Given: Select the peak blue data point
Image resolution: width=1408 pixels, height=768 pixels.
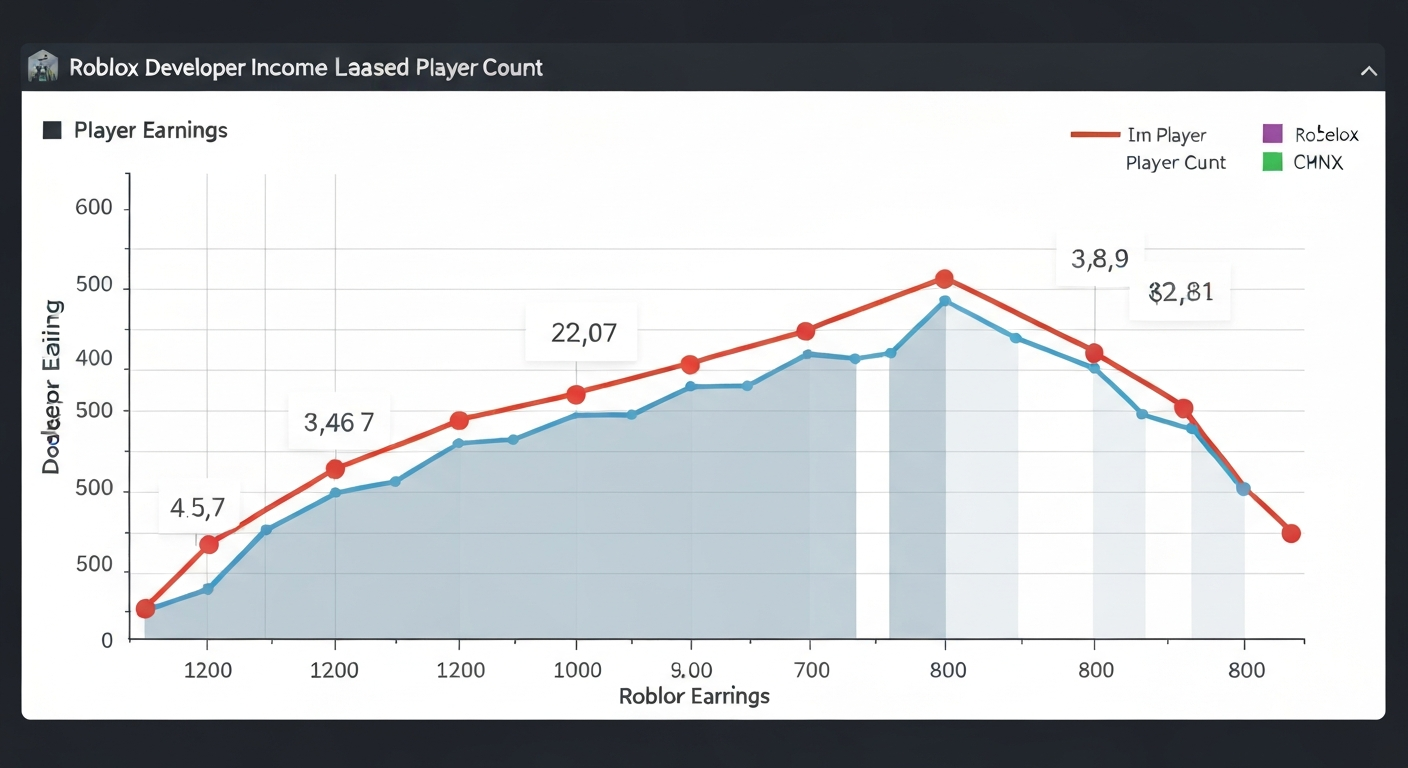Looking at the screenshot, I should click(x=946, y=301).
